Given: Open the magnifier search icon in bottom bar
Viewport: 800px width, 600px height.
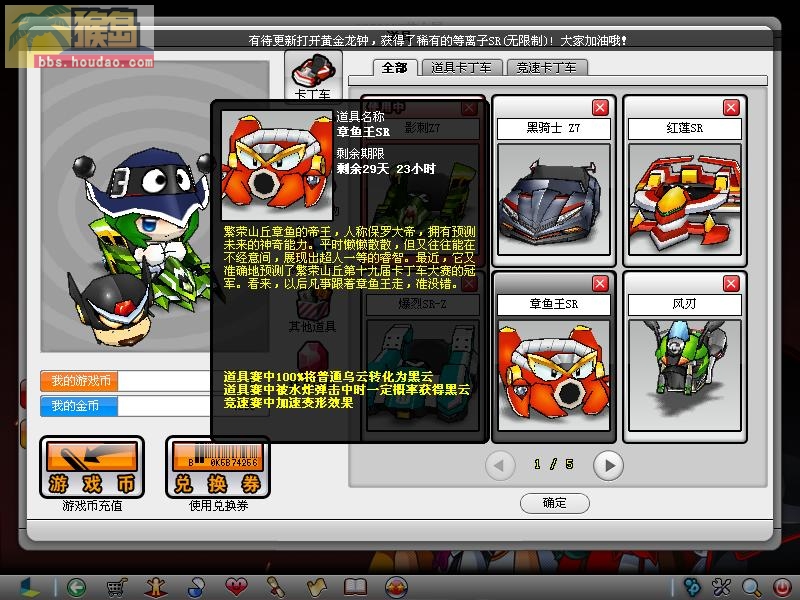Looking at the screenshot, I should [751, 587].
